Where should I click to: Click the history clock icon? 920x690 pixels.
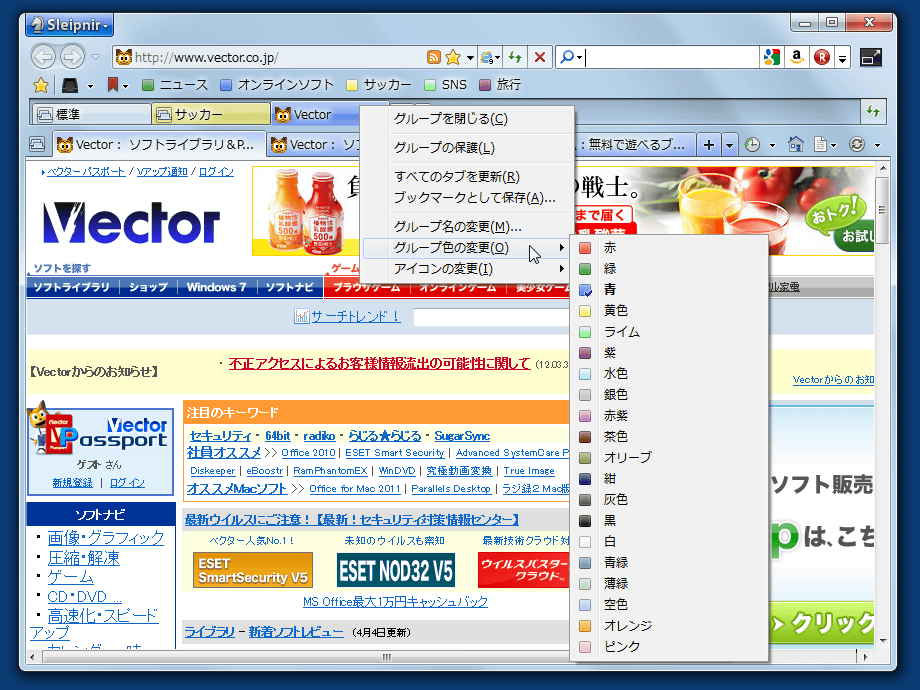click(752, 144)
